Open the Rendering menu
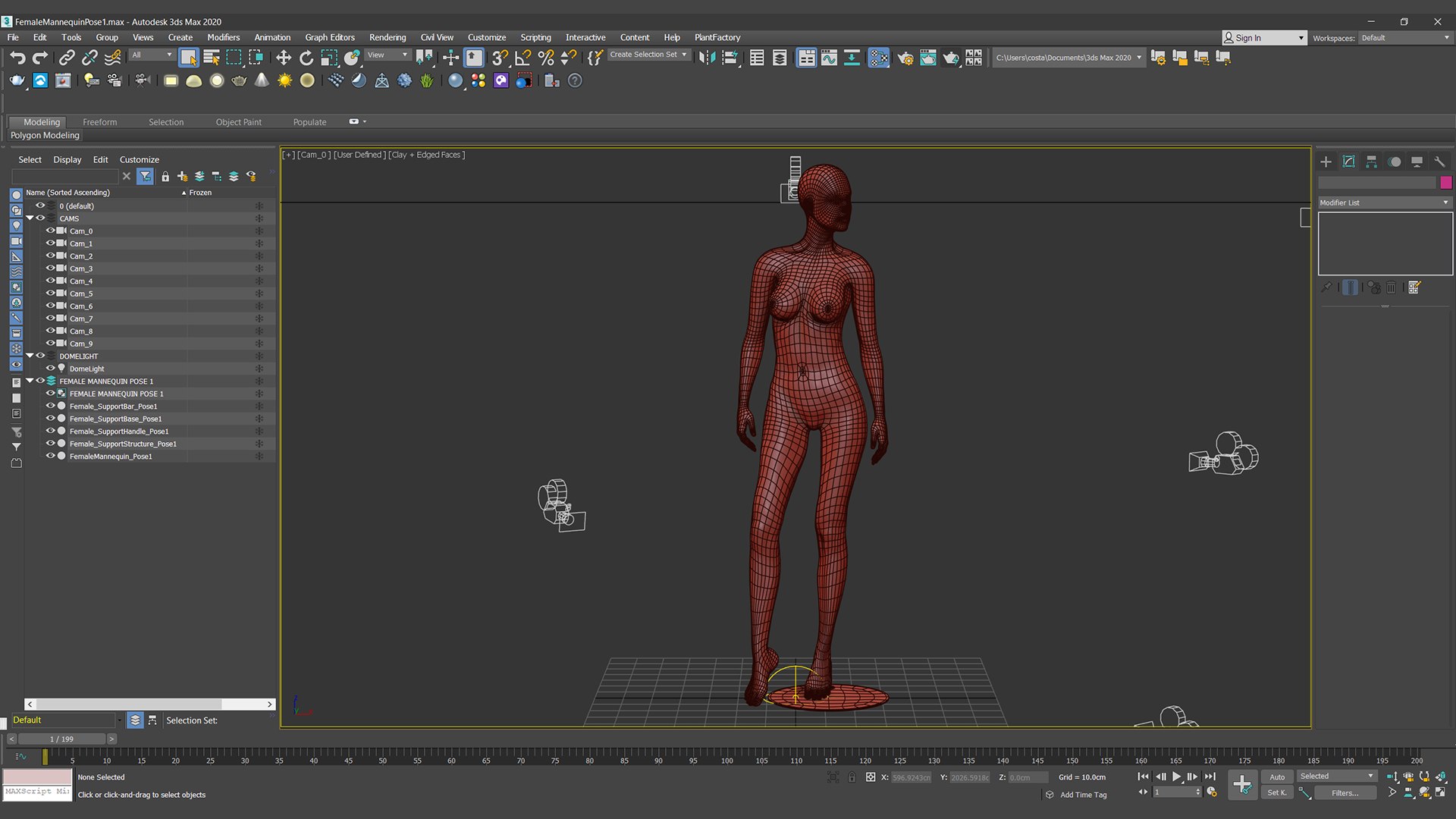Image resolution: width=1456 pixels, height=819 pixels. [x=388, y=37]
